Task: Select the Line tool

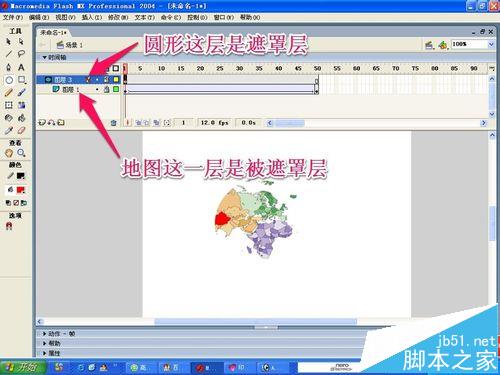Action: [x=9, y=54]
